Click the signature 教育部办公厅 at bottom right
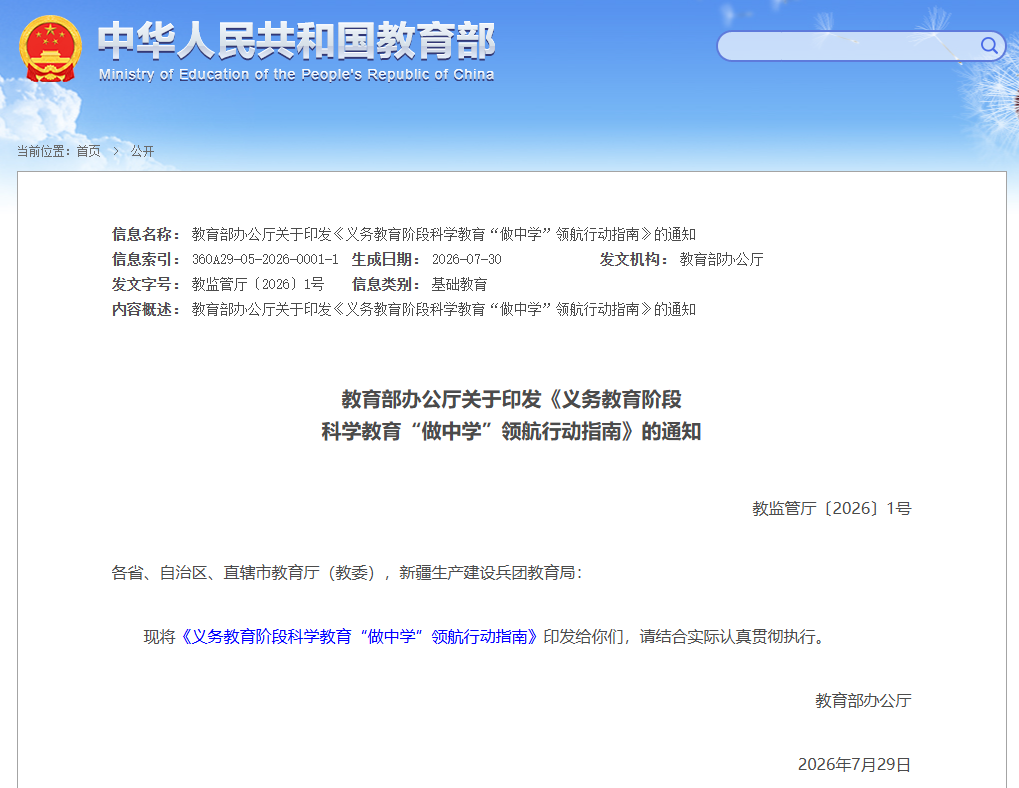The width and height of the screenshot is (1019, 788). [x=863, y=700]
